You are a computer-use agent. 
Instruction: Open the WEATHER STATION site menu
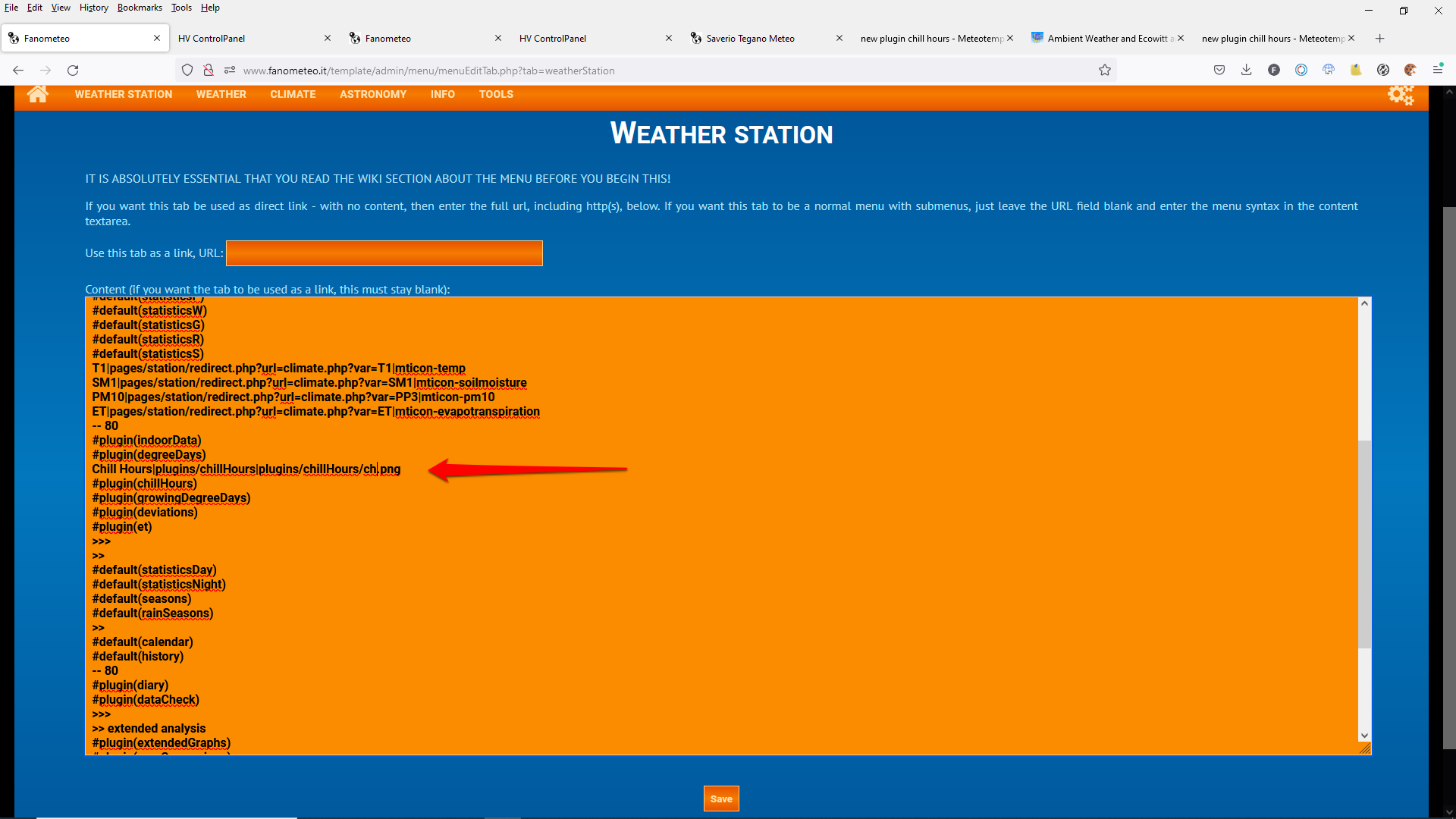(124, 94)
